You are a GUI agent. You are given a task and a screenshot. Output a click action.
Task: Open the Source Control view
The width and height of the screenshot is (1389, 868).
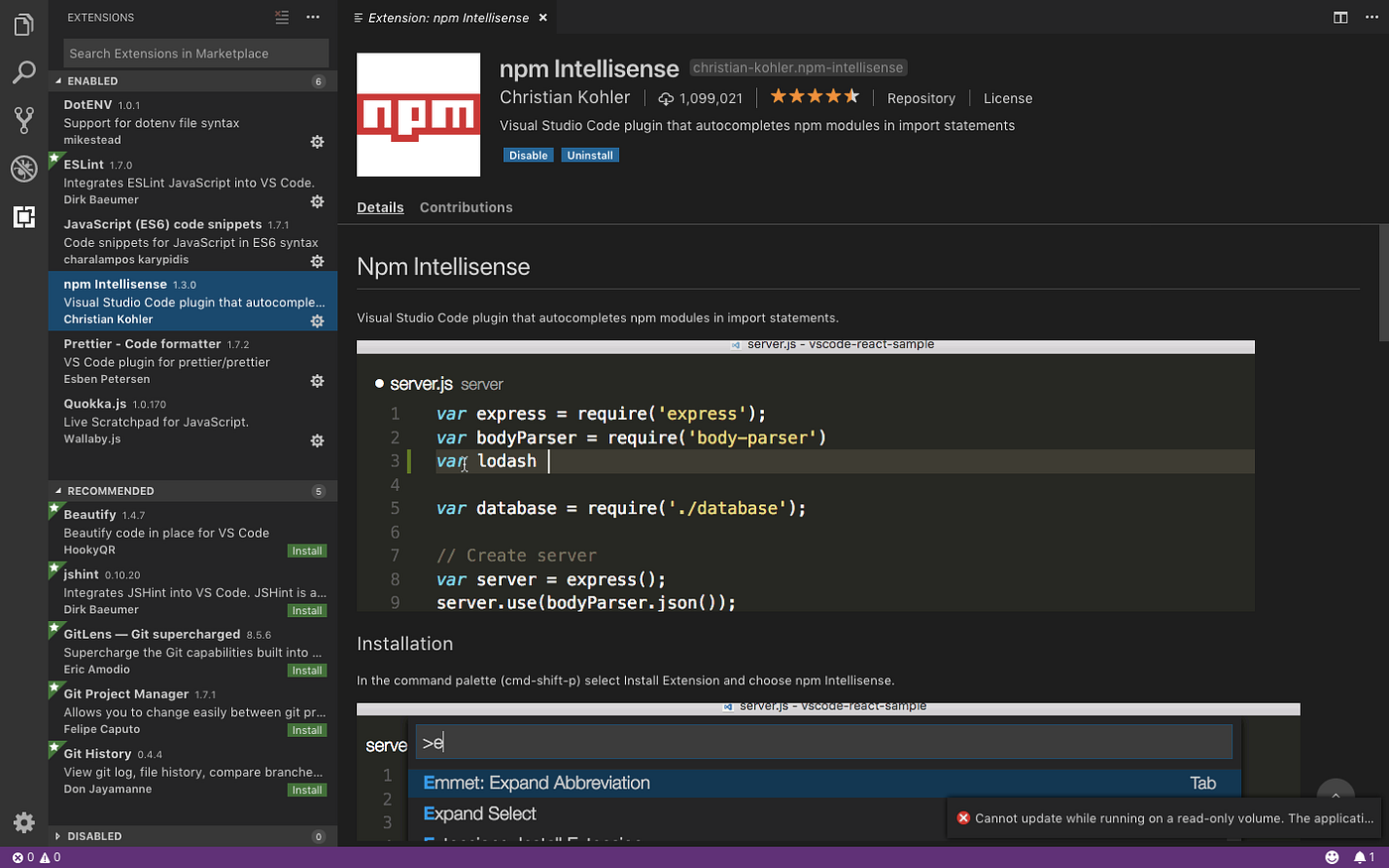pos(24,120)
